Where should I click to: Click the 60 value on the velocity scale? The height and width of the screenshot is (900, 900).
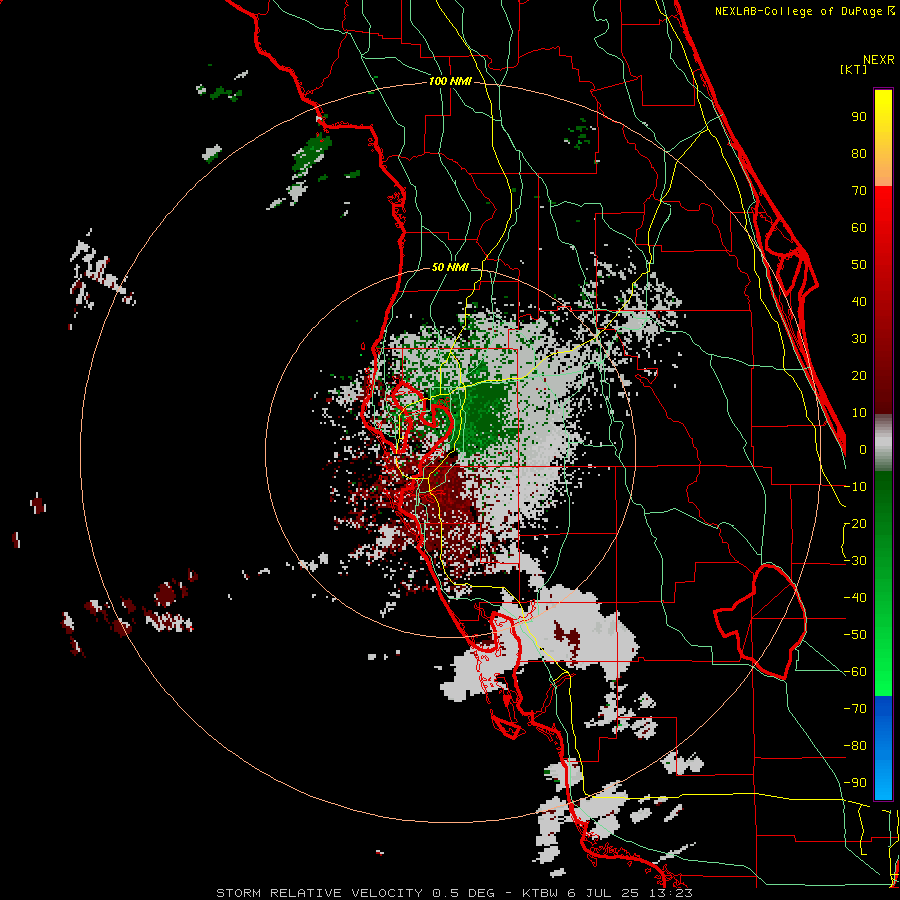(x=859, y=227)
